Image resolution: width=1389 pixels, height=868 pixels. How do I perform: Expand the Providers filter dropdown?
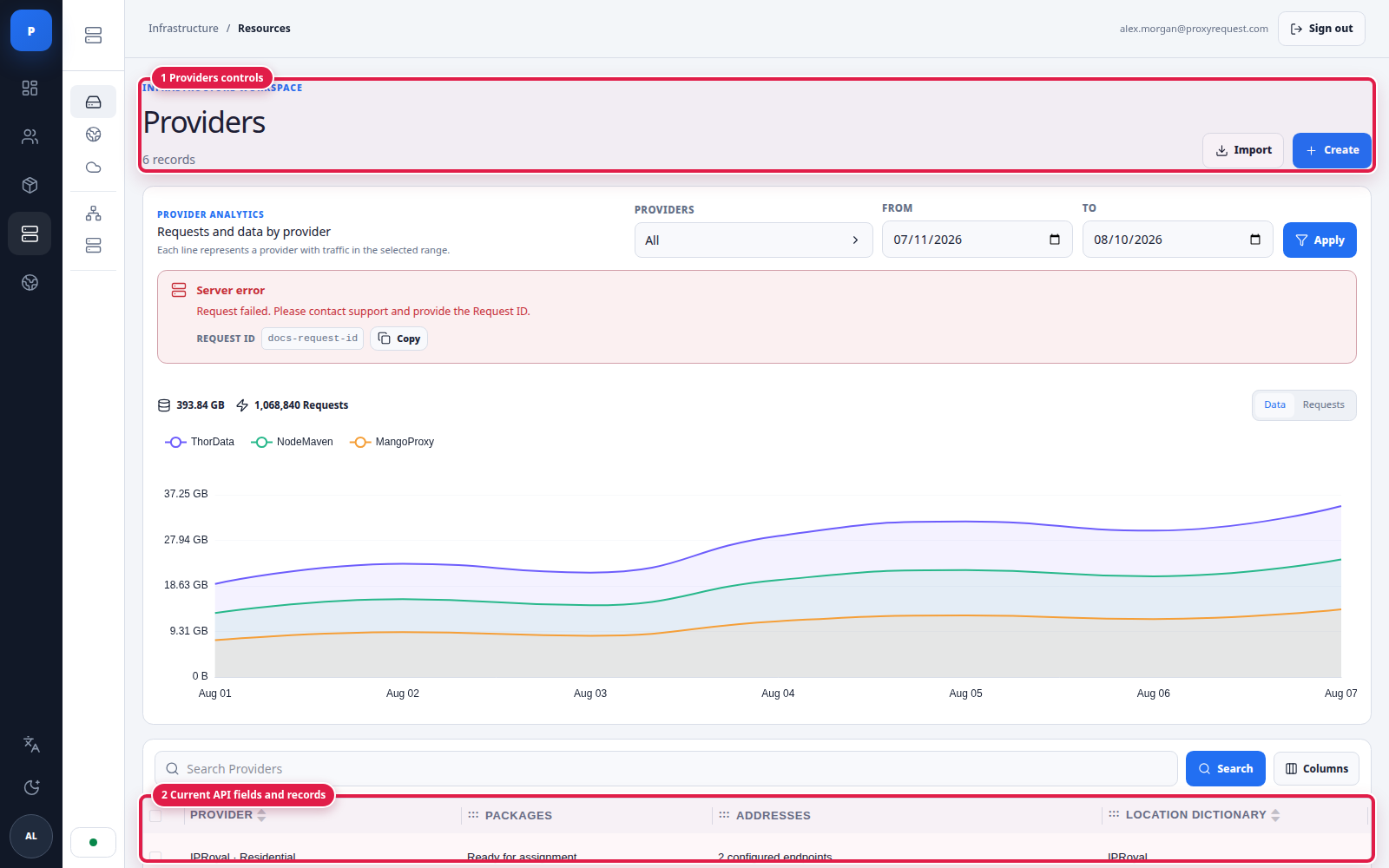(754, 240)
